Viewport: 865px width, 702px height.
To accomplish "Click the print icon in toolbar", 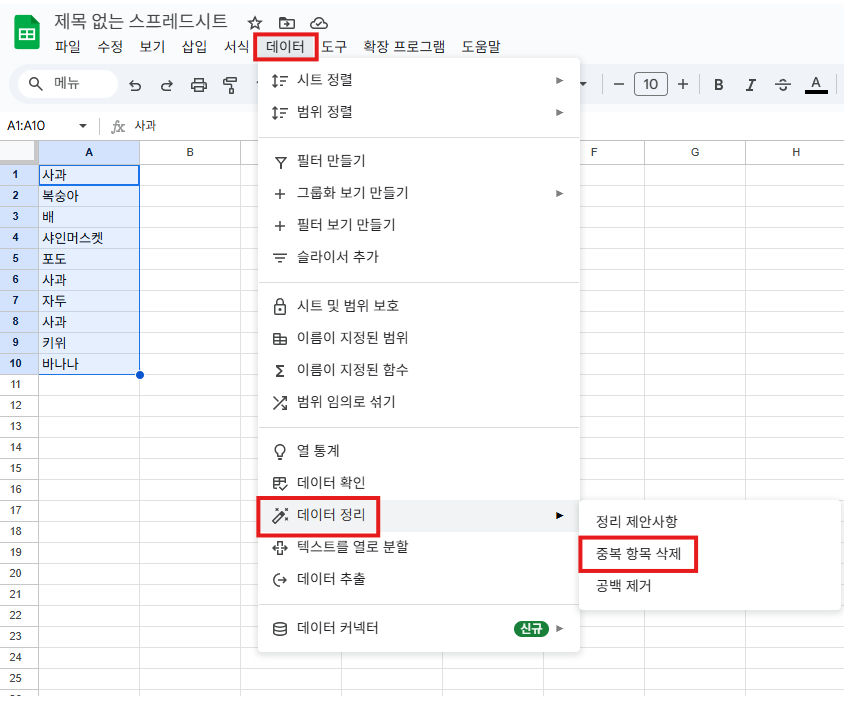I will pos(199,85).
